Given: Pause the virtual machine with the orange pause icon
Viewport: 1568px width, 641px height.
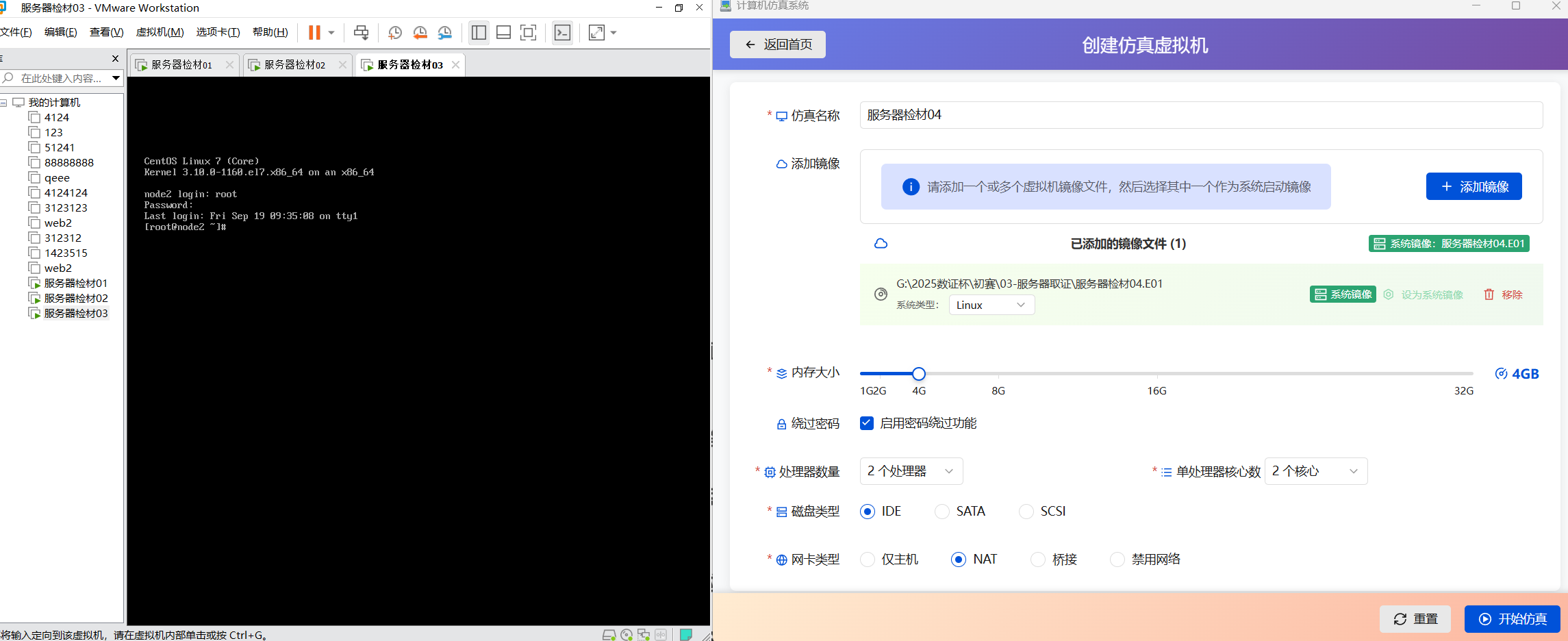Looking at the screenshot, I should [x=314, y=32].
